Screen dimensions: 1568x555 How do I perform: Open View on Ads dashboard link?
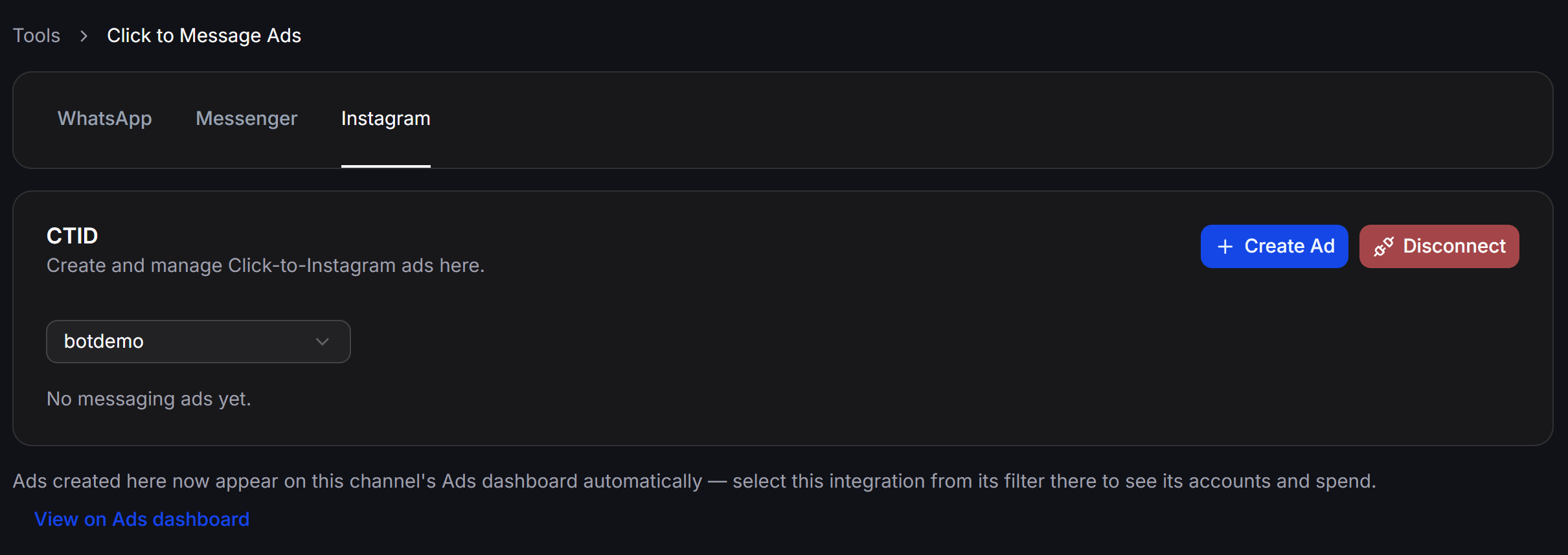(142, 519)
